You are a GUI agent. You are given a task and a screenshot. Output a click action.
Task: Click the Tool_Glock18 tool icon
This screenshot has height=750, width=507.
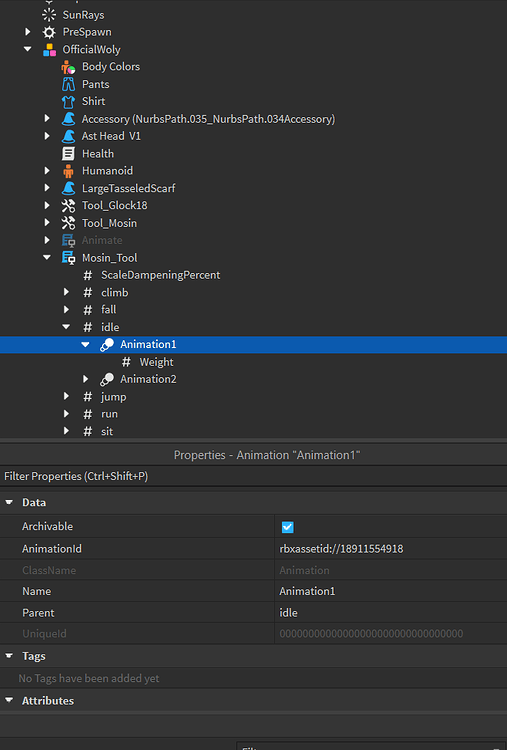(68, 206)
